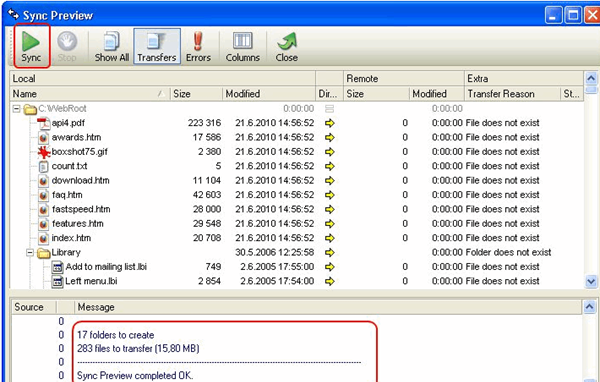Screen dimensions: 600x382
Task: Click the 'Sync Preview completed OK.' message
Action: click(x=135, y=375)
